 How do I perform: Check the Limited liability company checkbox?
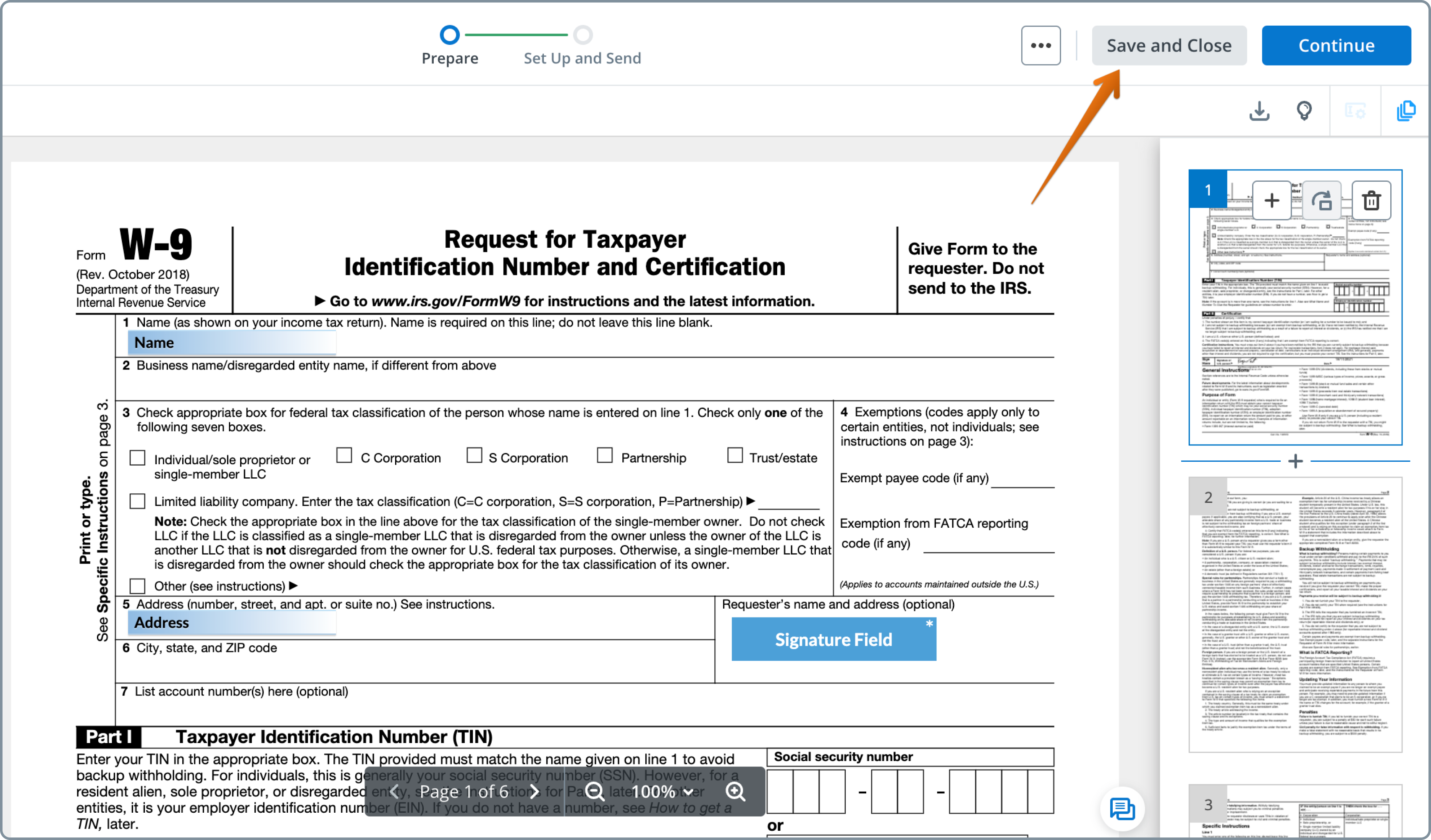[137, 500]
